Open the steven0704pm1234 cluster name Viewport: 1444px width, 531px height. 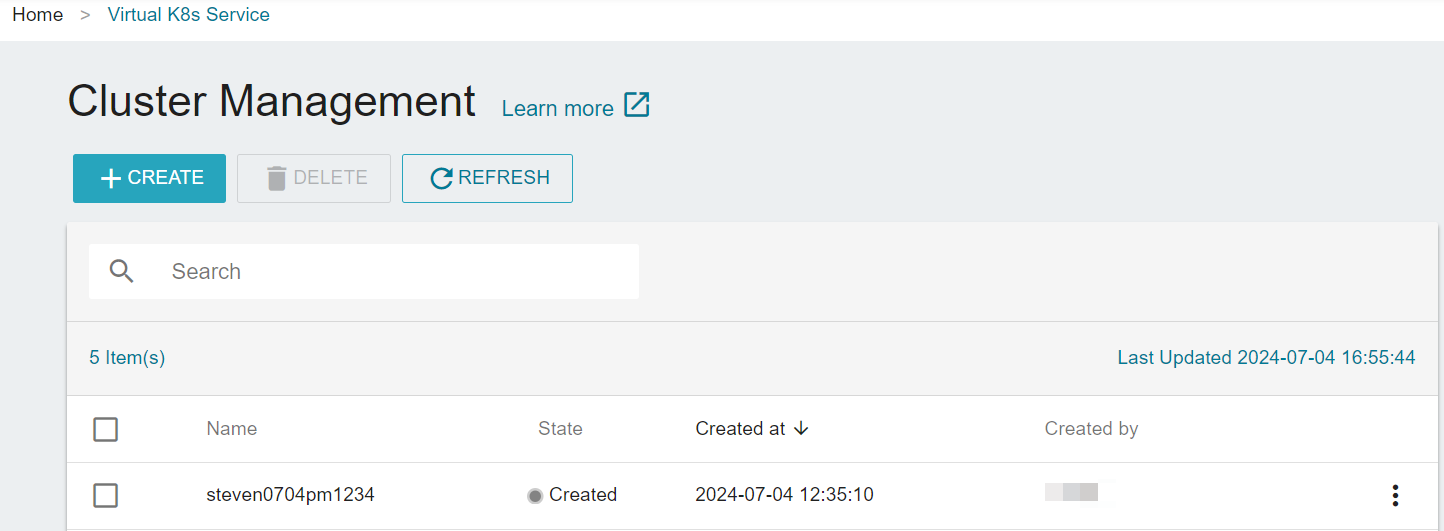[290, 494]
